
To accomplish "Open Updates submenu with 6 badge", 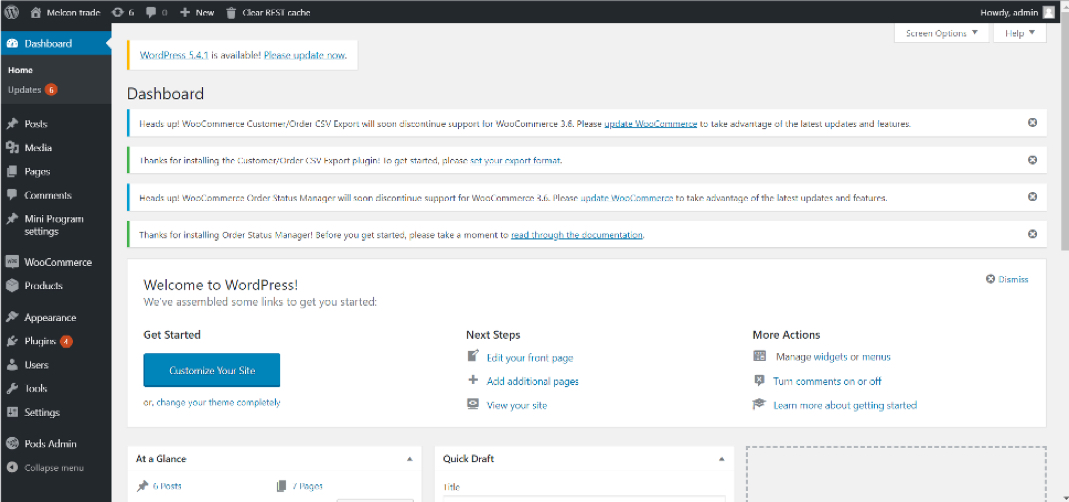I will [x=32, y=90].
